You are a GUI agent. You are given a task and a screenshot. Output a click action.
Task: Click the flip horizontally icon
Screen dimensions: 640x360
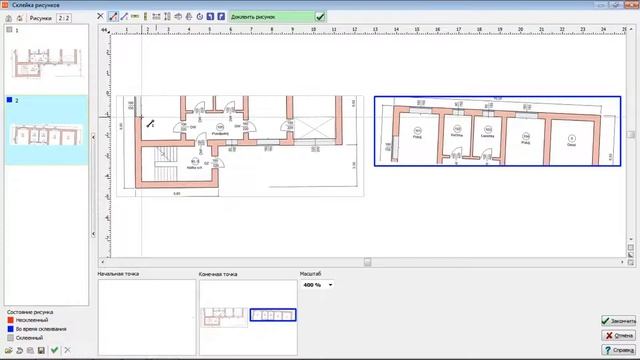pyautogui.click(x=178, y=17)
